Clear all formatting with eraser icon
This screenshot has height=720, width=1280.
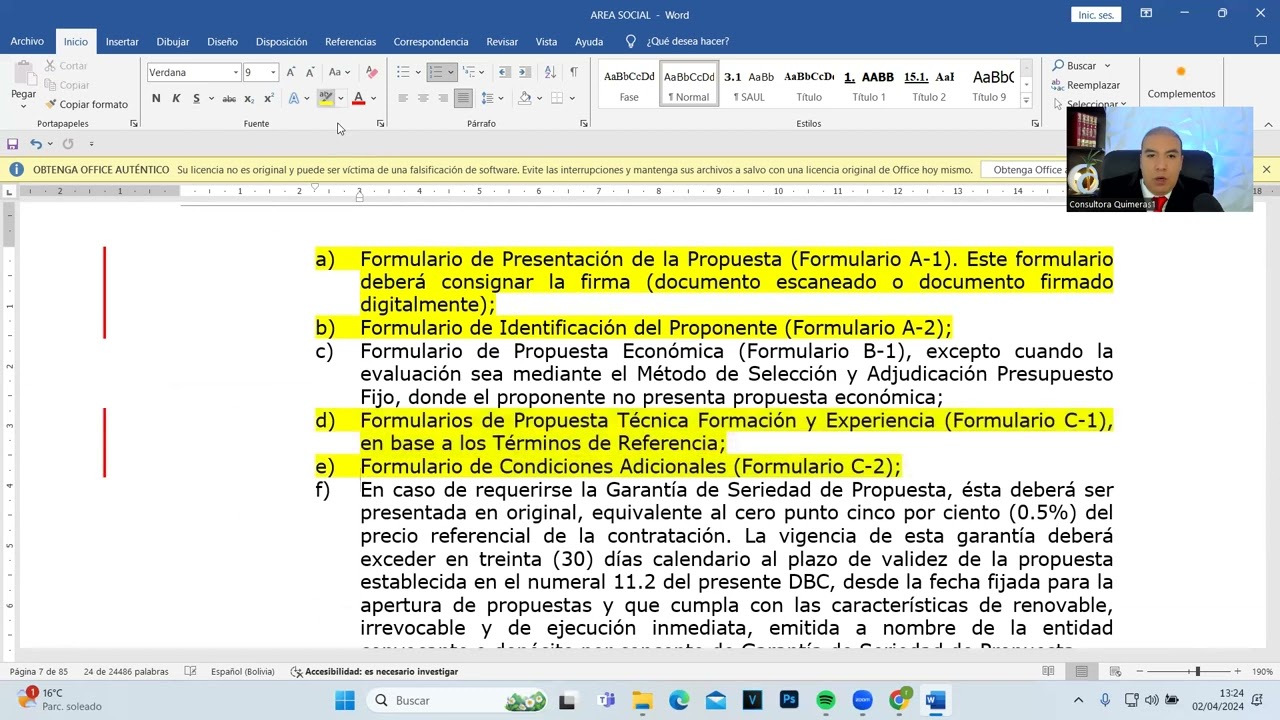[x=372, y=72]
